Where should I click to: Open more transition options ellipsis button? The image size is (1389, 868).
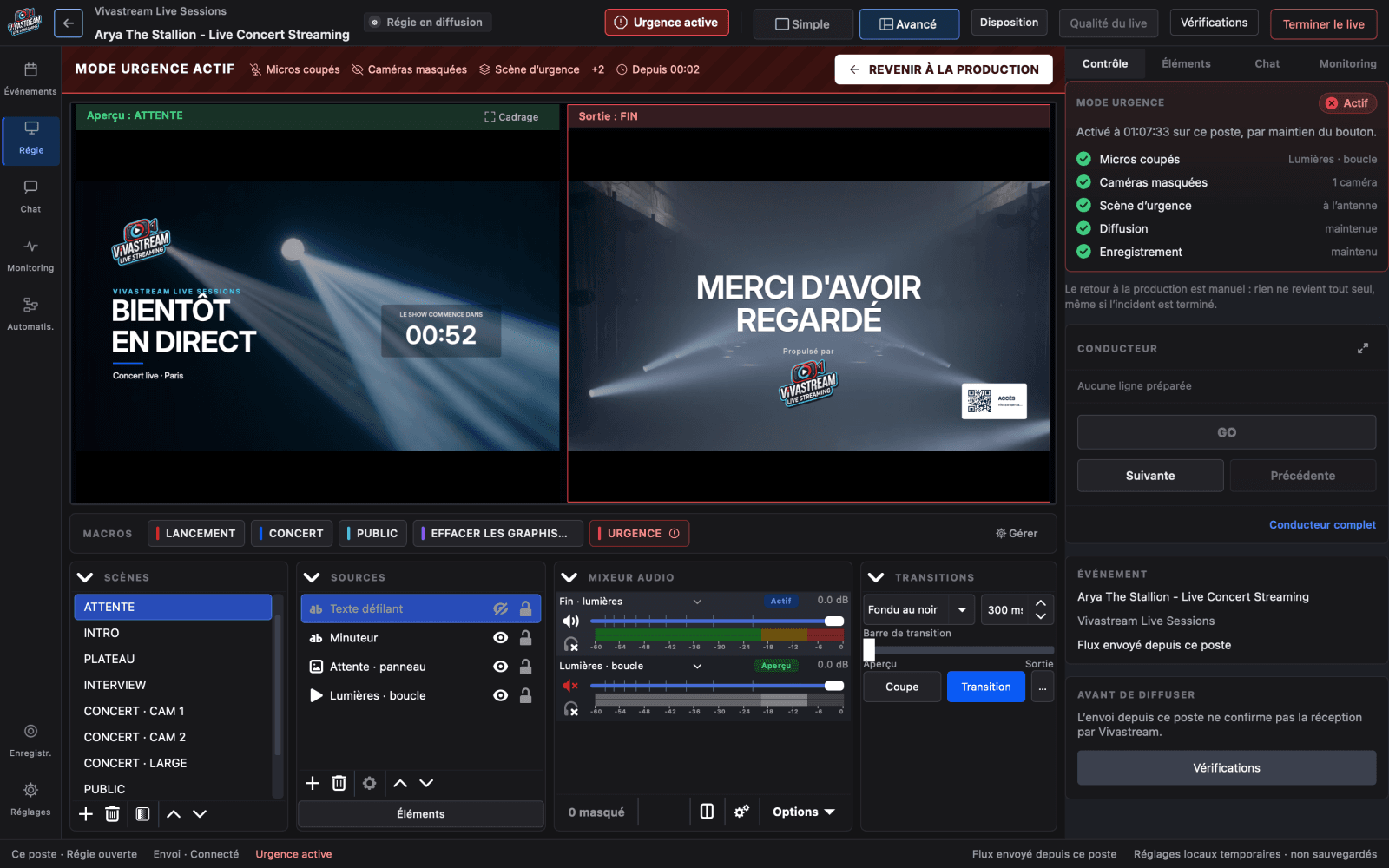click(x=1043, y=687)
